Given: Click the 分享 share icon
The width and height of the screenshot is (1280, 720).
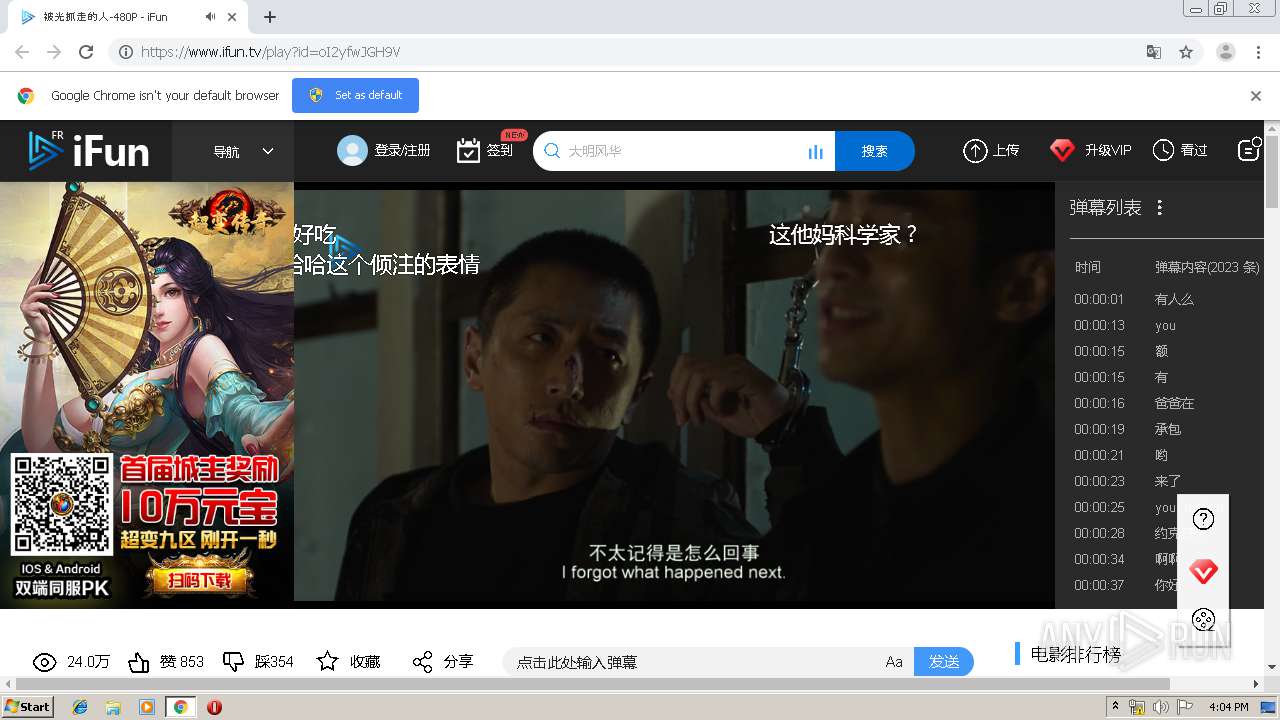Looking at the screenshot, I should (423, 662).
